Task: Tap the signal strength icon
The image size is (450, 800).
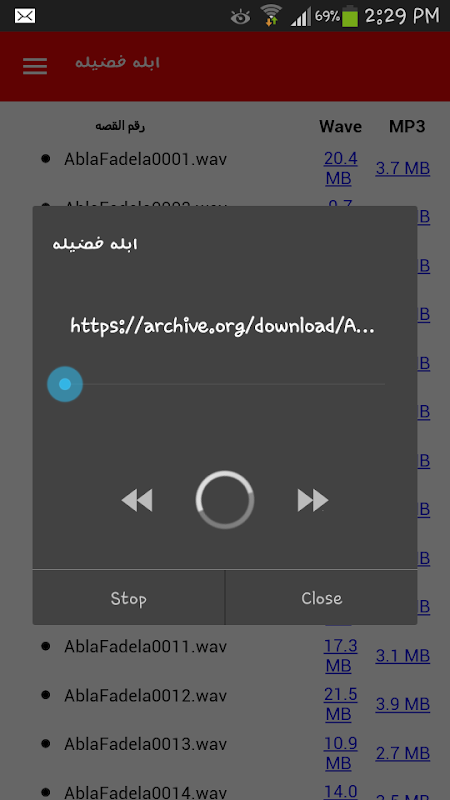Action: coord(301,17)
